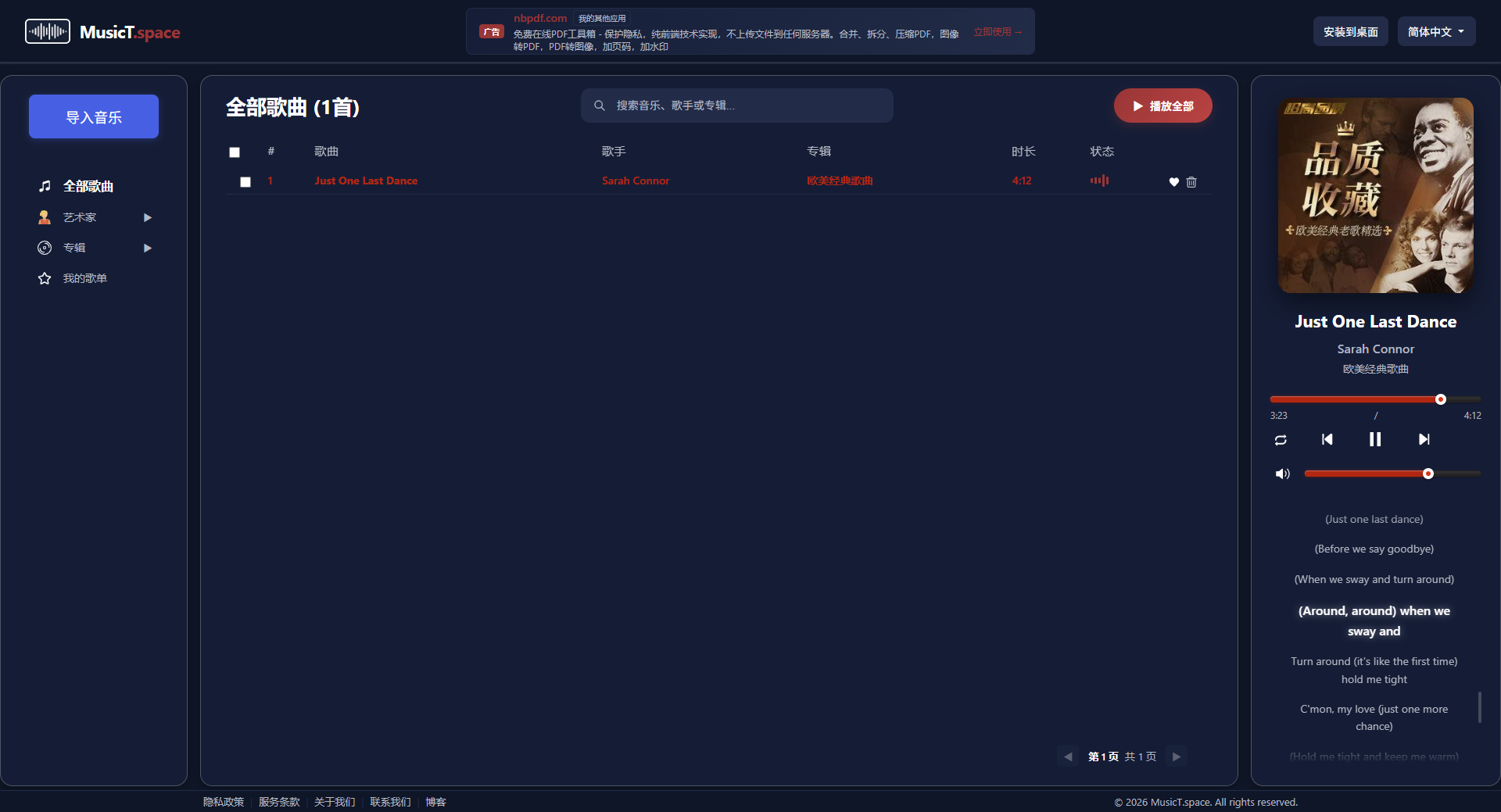Viewport: 1501px width, 812px height.
Task: Open the 简体中文 language dropdown
Action: 1435,32
